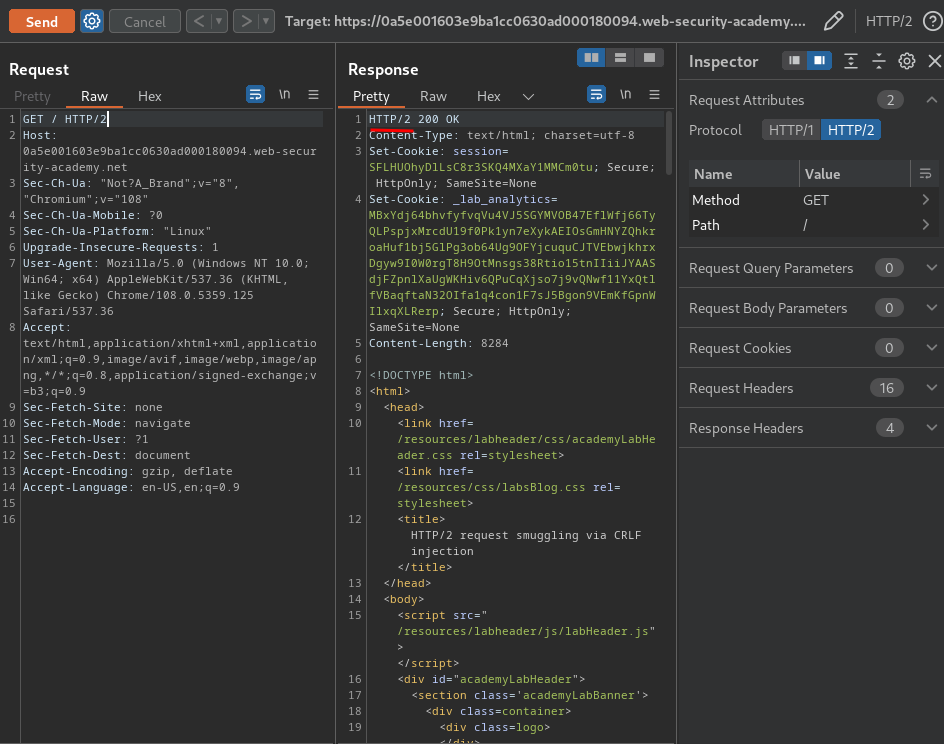Click the Value column header
944x744 pixels.
[x=855, y=174]
